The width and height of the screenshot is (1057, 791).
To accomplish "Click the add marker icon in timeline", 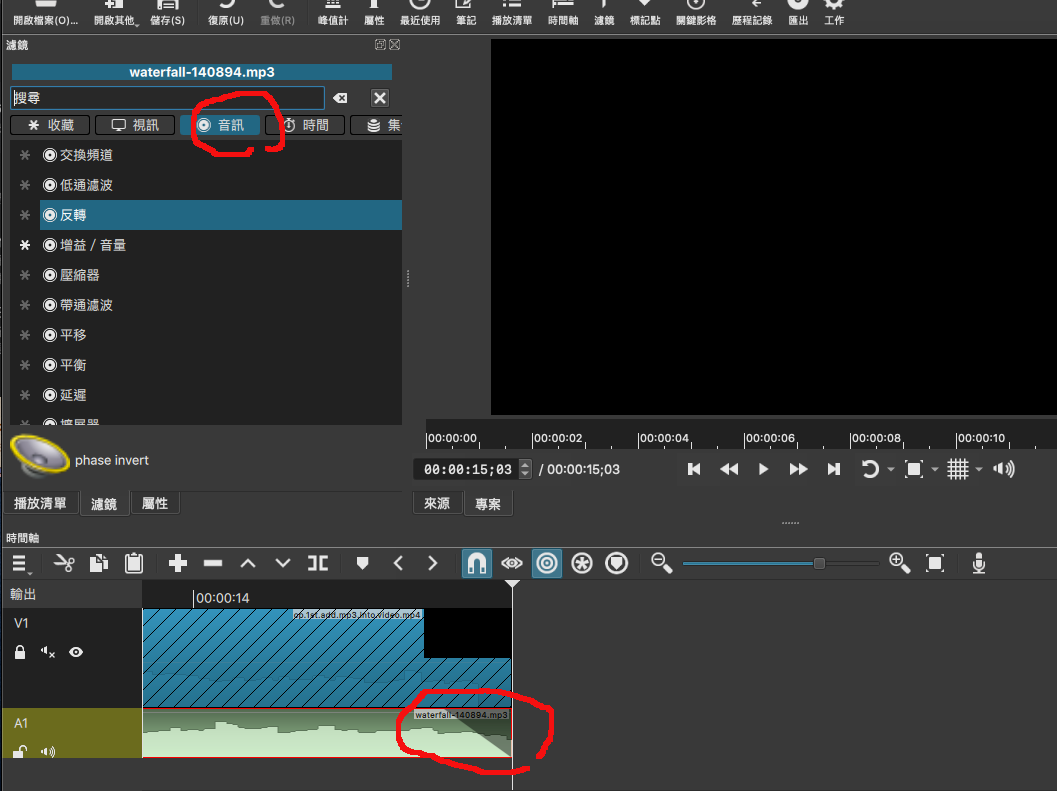I will [x=362, y=564].
